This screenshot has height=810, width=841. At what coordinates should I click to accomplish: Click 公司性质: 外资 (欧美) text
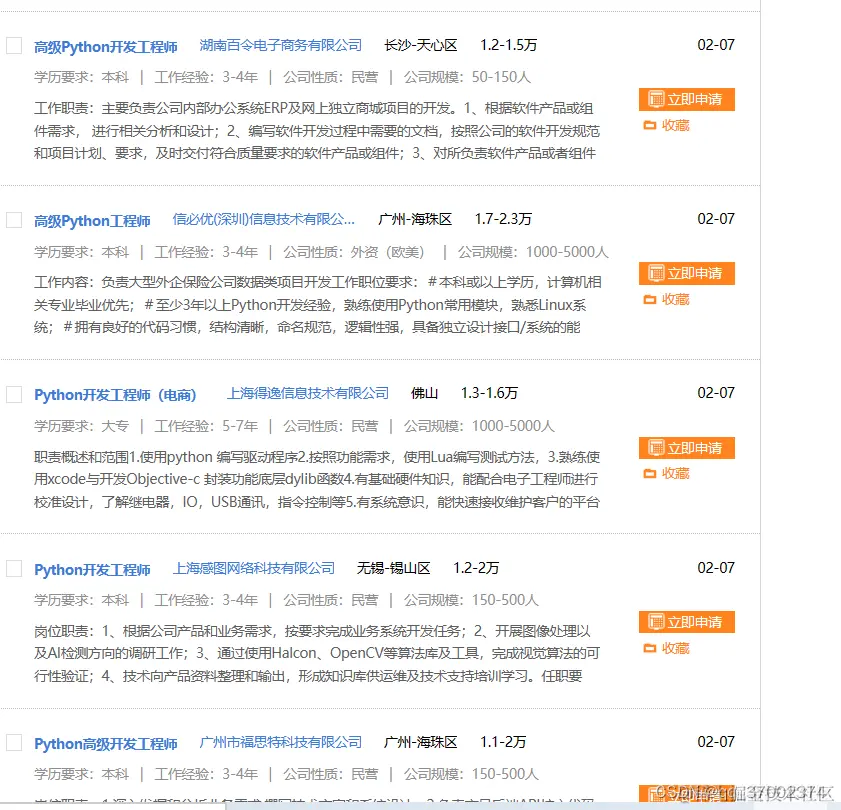[x=354, y=252]
